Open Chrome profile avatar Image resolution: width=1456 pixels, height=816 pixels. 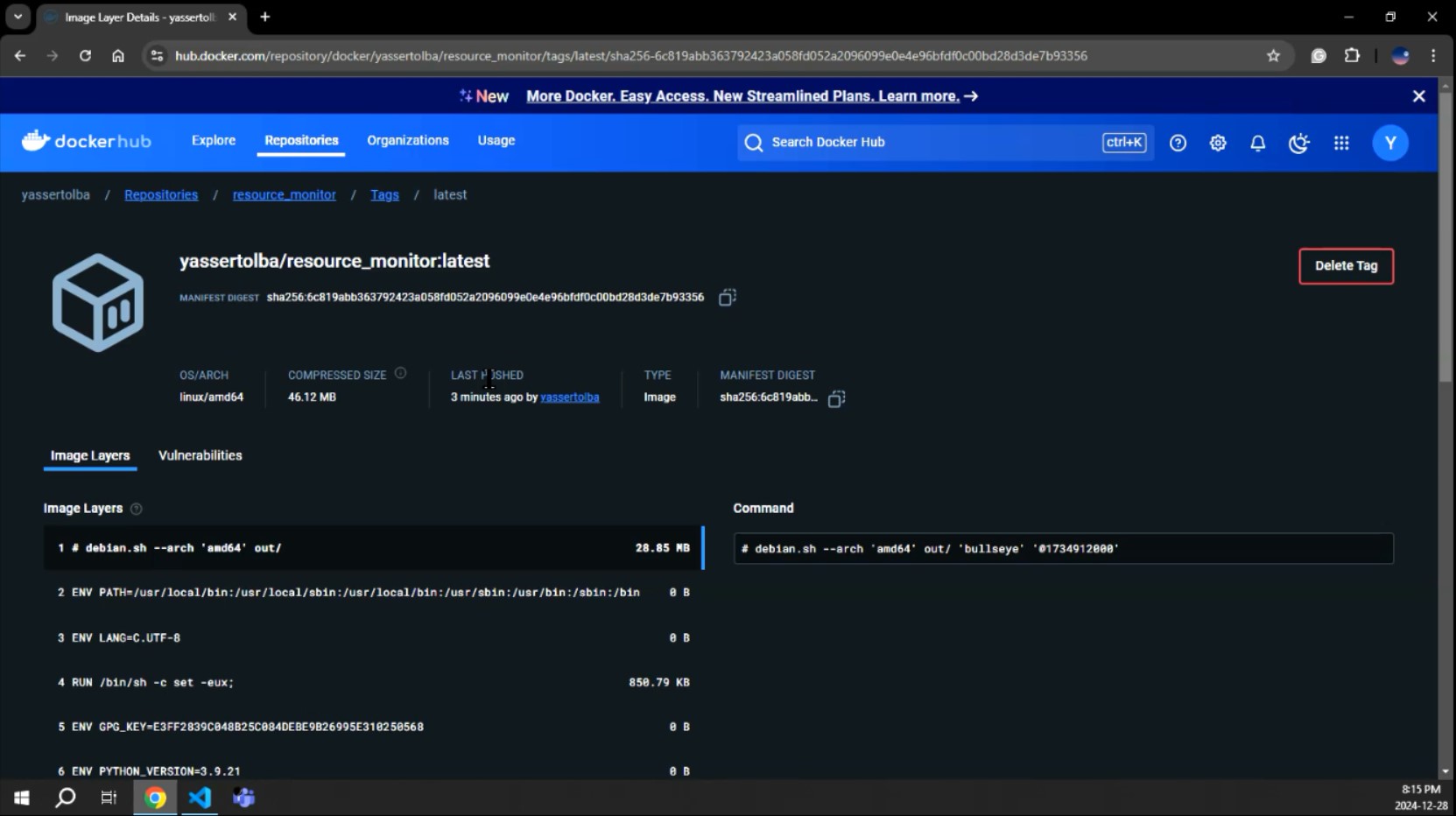click(1400, 55)
